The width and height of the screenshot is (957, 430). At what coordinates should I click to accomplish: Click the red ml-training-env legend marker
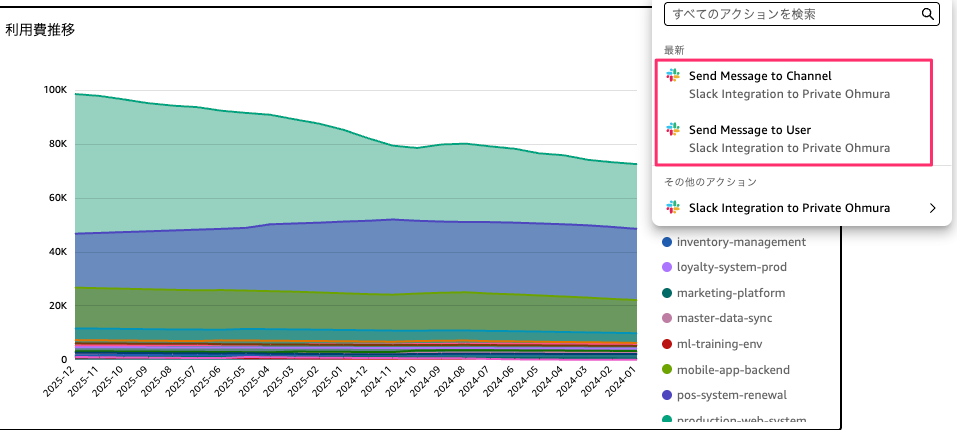pyautogui.click(x=667, y=344)
